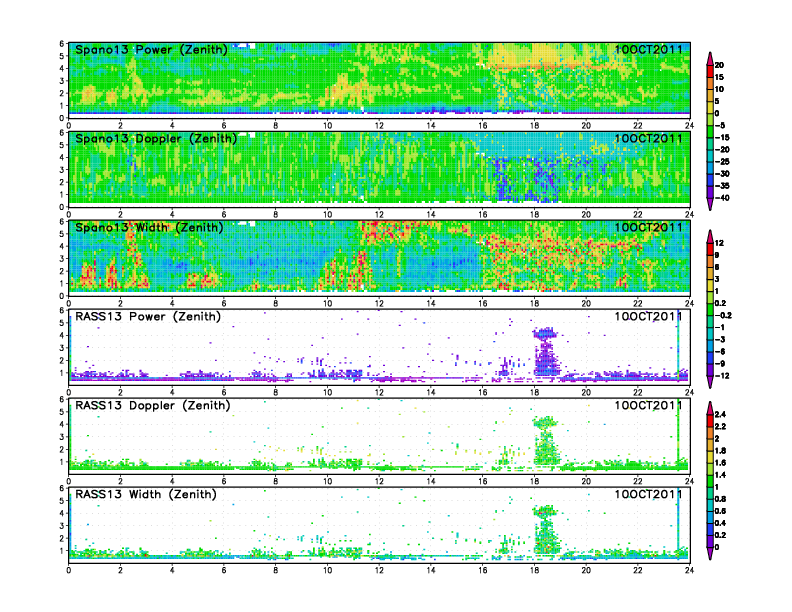Viewport: 792px width, 612px height.
Task: Click the "RASS13 Power (Zenith)" panel title
Action: coord(148,317)
